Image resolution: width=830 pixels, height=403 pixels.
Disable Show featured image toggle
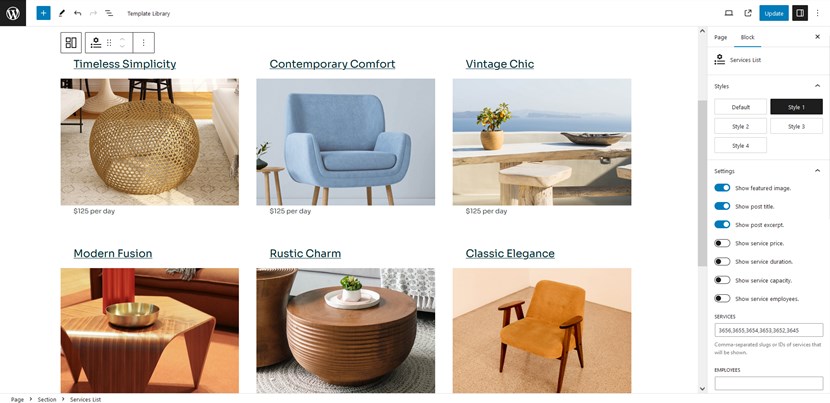click(x=722, y=188)
